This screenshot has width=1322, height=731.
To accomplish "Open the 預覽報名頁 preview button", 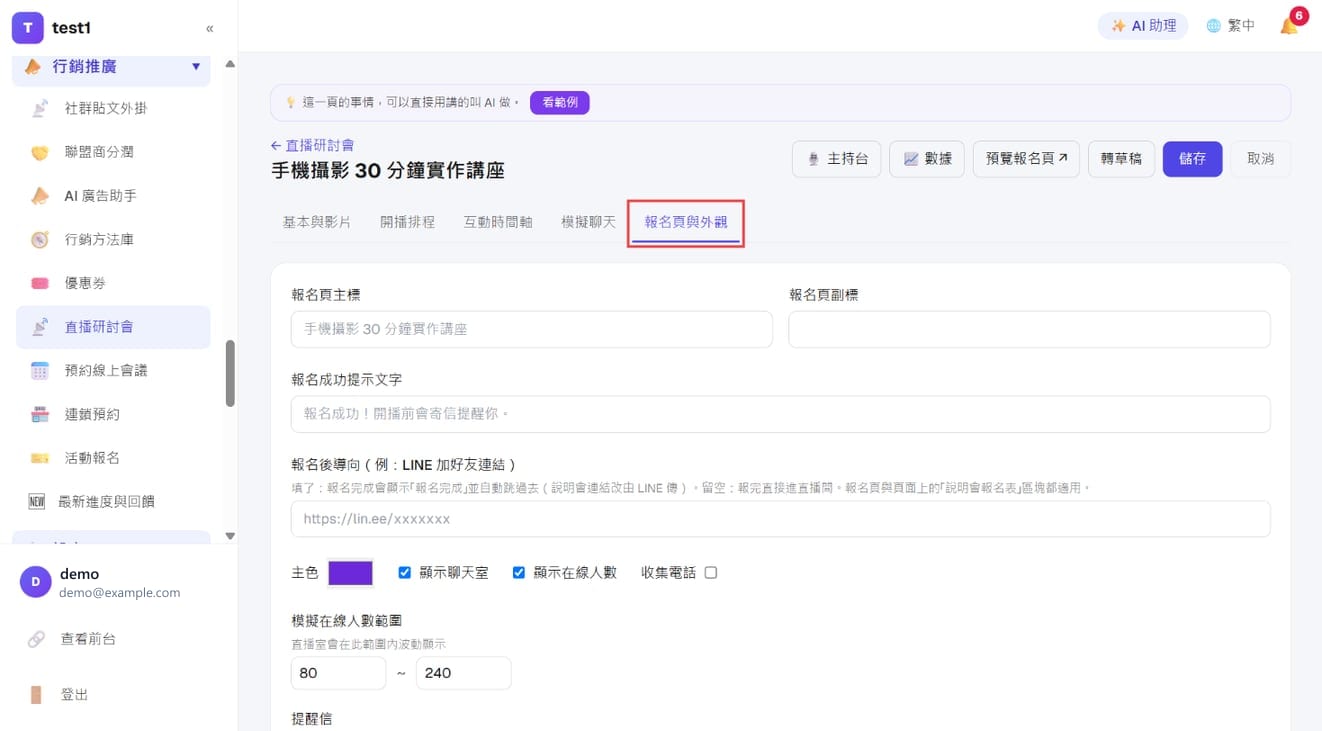I will (1026, 159).
